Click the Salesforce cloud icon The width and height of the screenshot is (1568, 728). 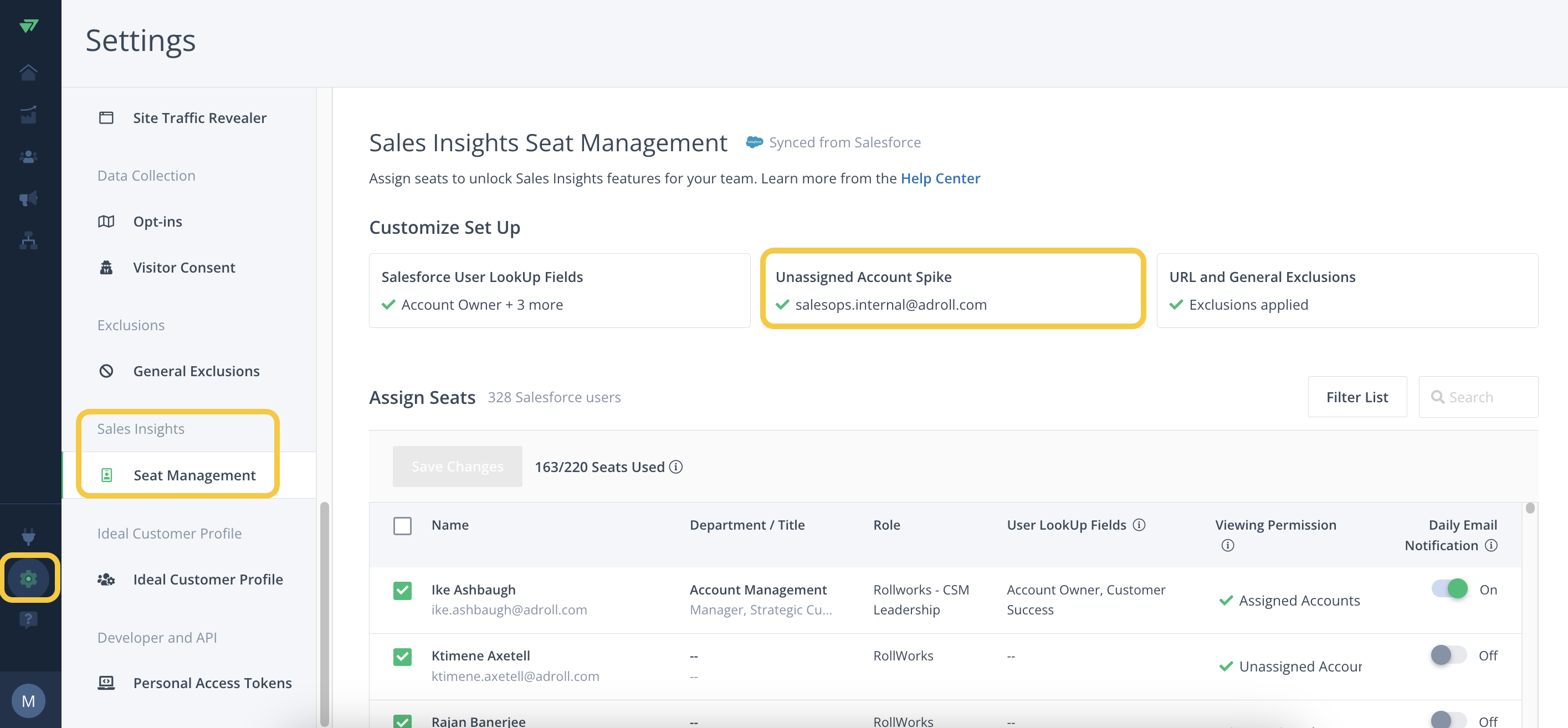point(754,142)
